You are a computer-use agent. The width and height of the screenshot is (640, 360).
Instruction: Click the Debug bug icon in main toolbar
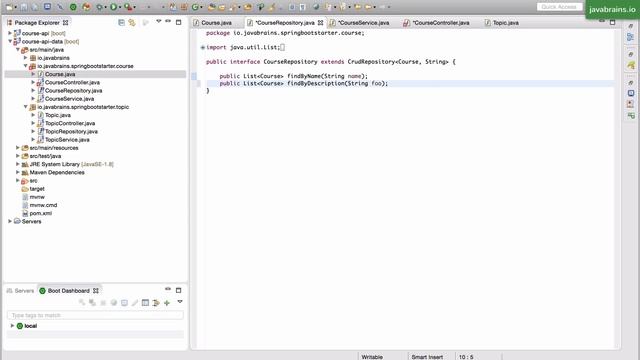tap(99, 7)
